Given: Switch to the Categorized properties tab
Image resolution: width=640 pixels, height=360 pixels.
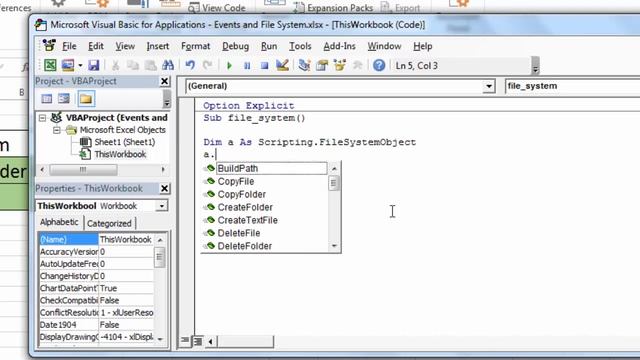Looking at the screenshot, I should point(109,223).
